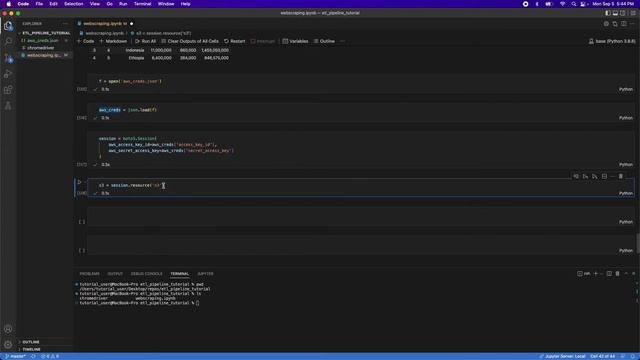Change language of the s3 cell
Viewport: 640px width, 360px height.
tap(625, 193)
